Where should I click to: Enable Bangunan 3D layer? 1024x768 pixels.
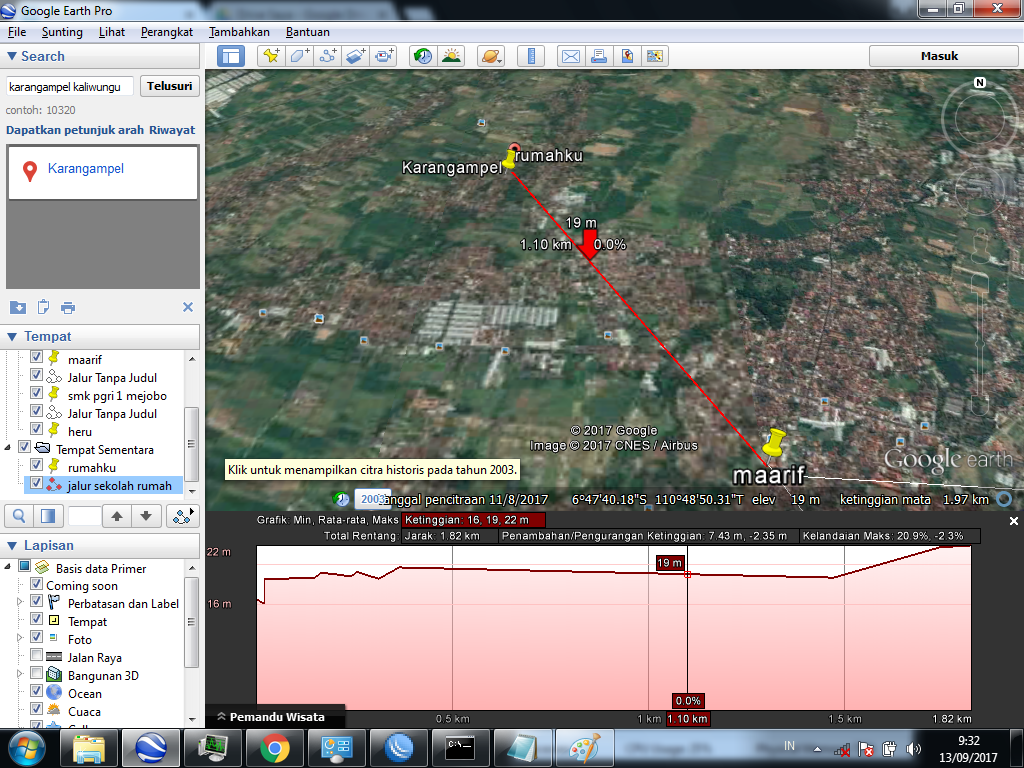click(x=37, y=673)
